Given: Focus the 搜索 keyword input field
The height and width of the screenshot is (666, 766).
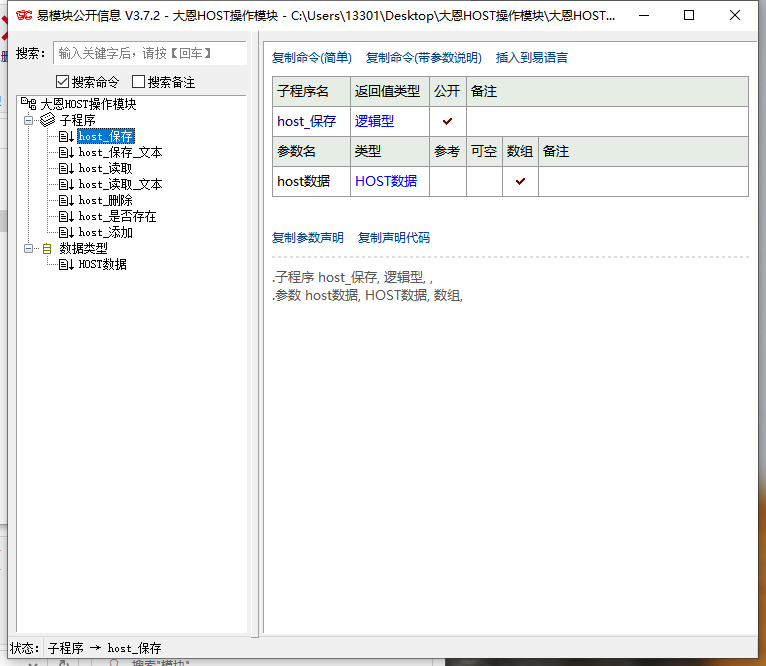Looking at the screenshot, I should [148, 53].
